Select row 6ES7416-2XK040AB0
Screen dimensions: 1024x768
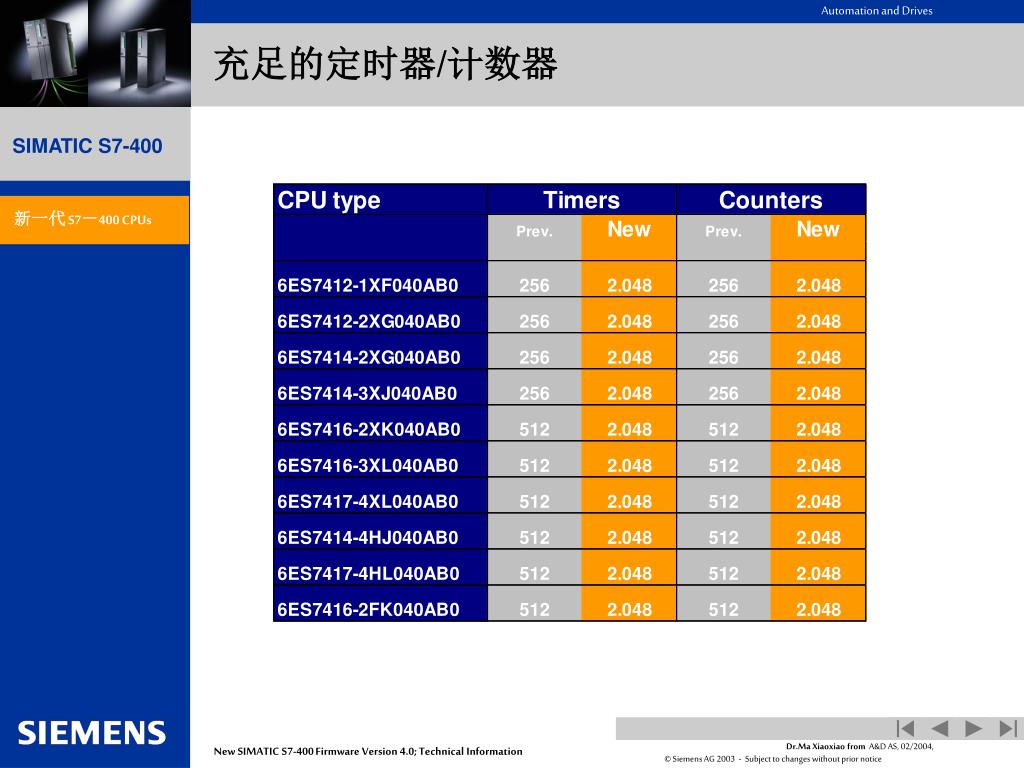coord(569,423)
